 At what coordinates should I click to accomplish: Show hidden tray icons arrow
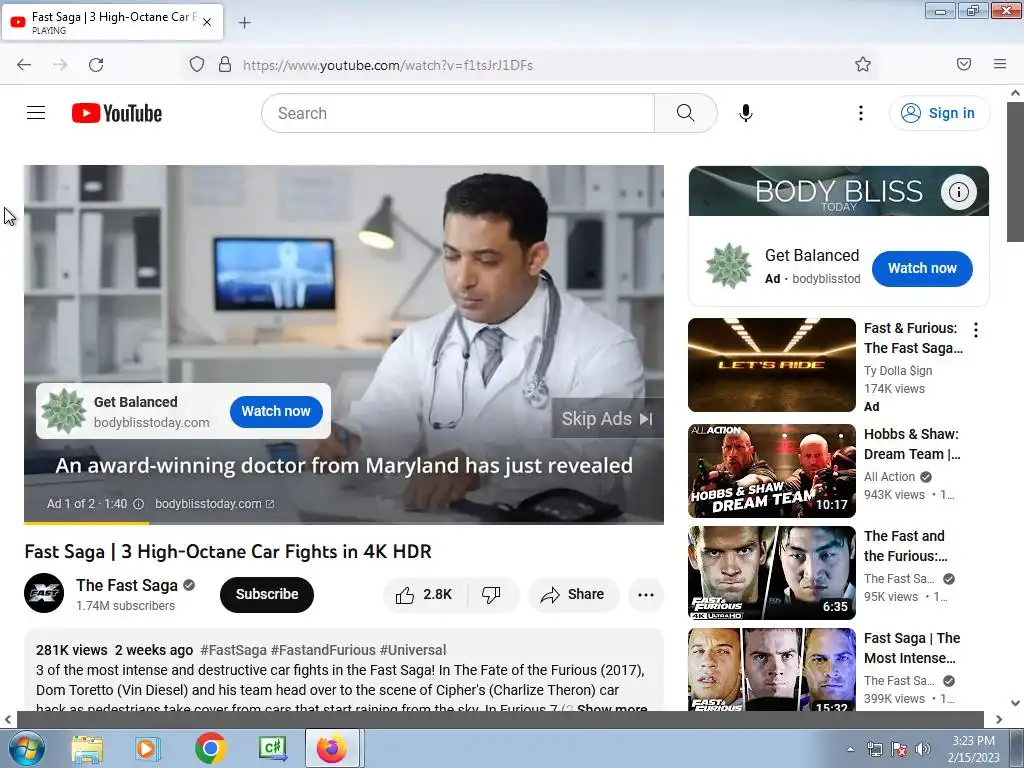pyautogui.click(x=850, y=749)
